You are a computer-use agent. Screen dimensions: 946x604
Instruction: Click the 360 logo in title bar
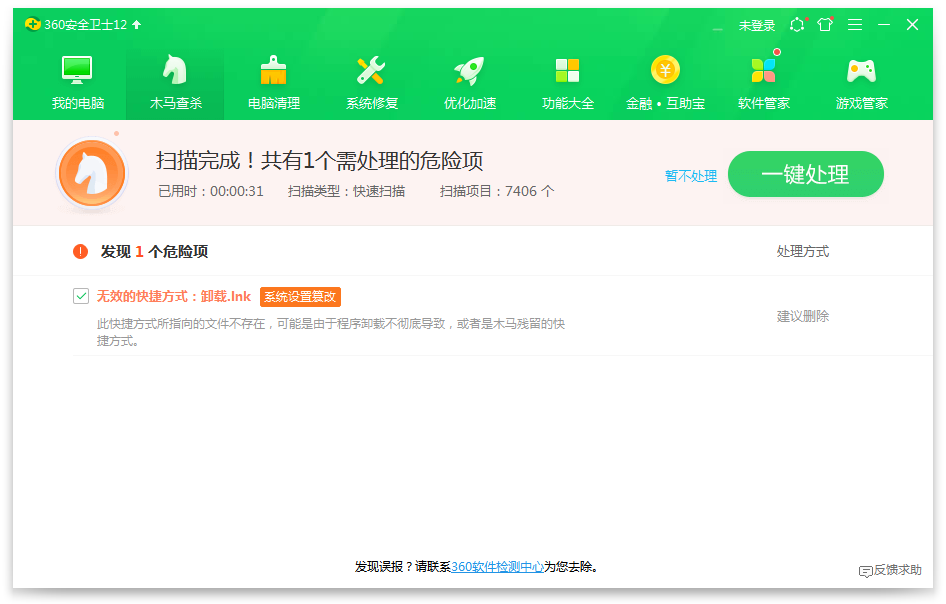click(x=33, y=24)
